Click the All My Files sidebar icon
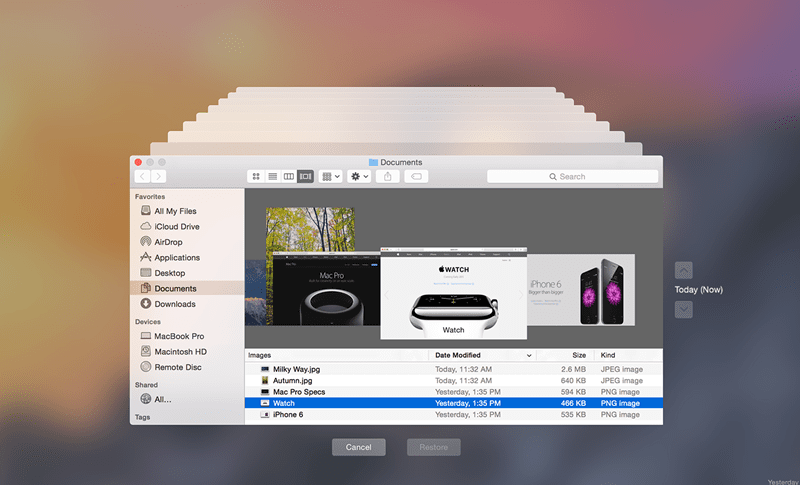This screenshot has width=800, height=485. pyautogui.click(x=145, y=211)
